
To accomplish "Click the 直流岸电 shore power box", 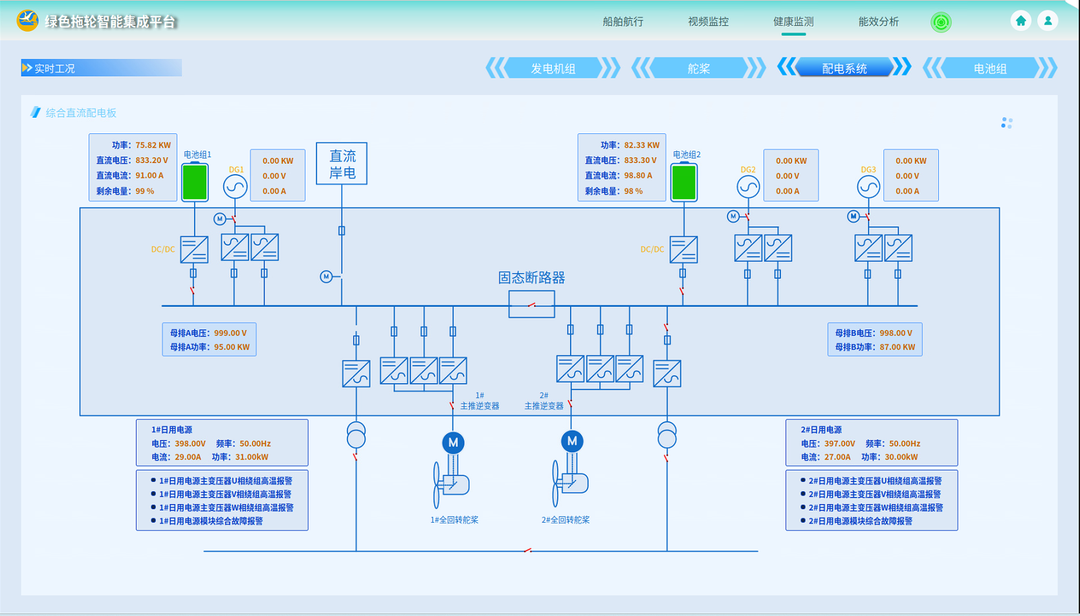I will click(342, 163).
